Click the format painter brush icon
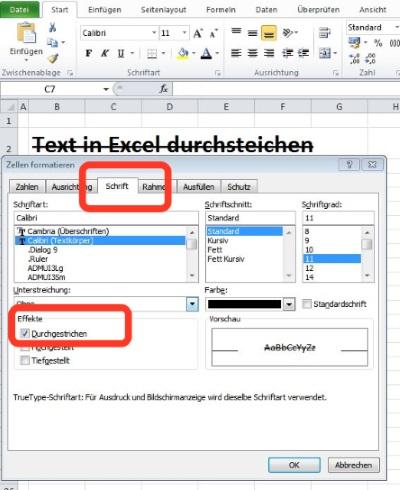The width and height of the screenshot is (400, 490). (x=53, y=59)
